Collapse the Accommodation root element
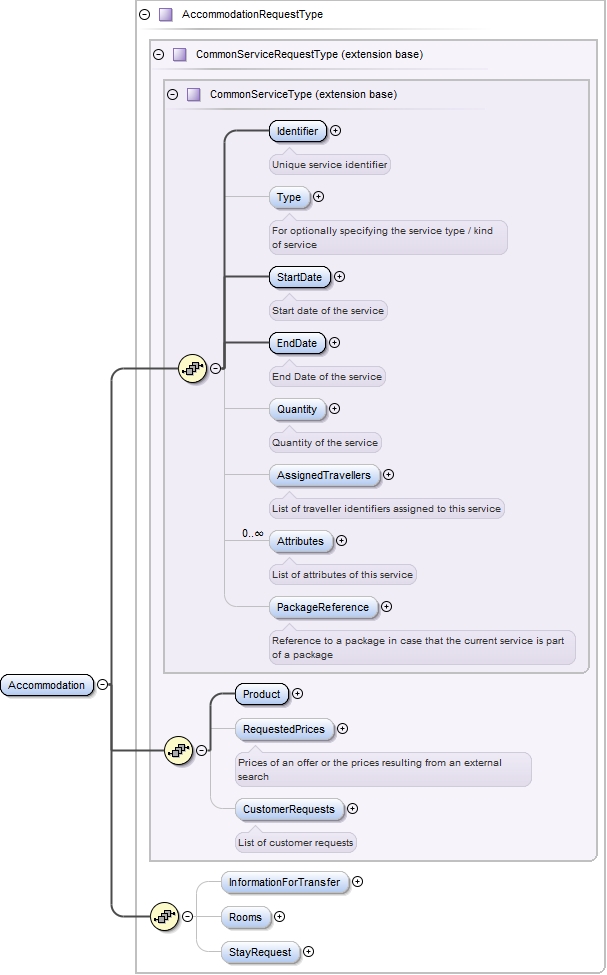Screen dimensions: 607x975 point(103,685)
